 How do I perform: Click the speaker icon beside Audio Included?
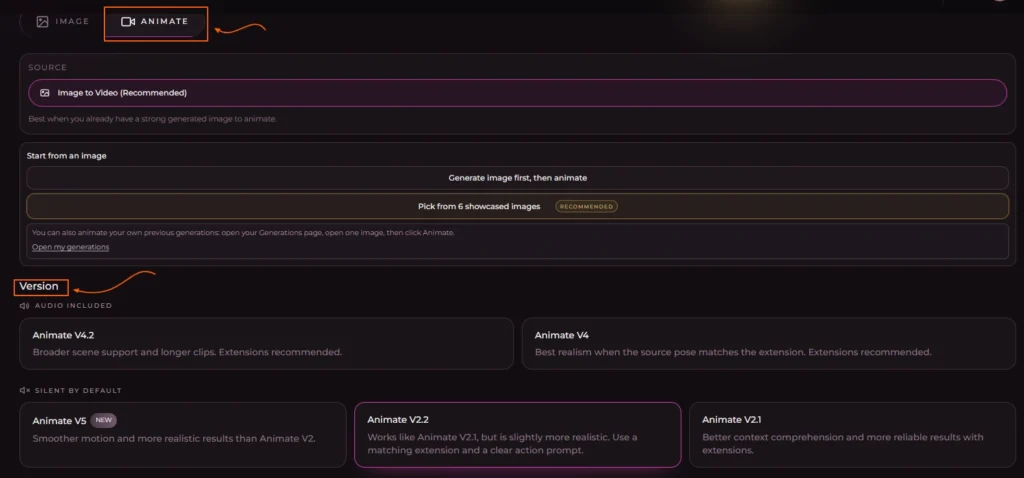(25, 306)
